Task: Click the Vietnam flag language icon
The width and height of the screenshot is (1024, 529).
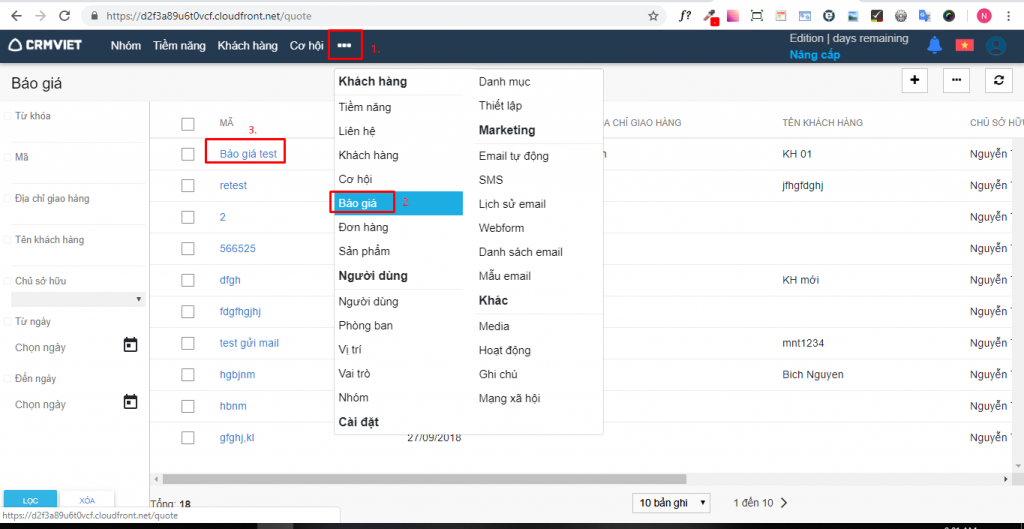Action: [964, 45]
